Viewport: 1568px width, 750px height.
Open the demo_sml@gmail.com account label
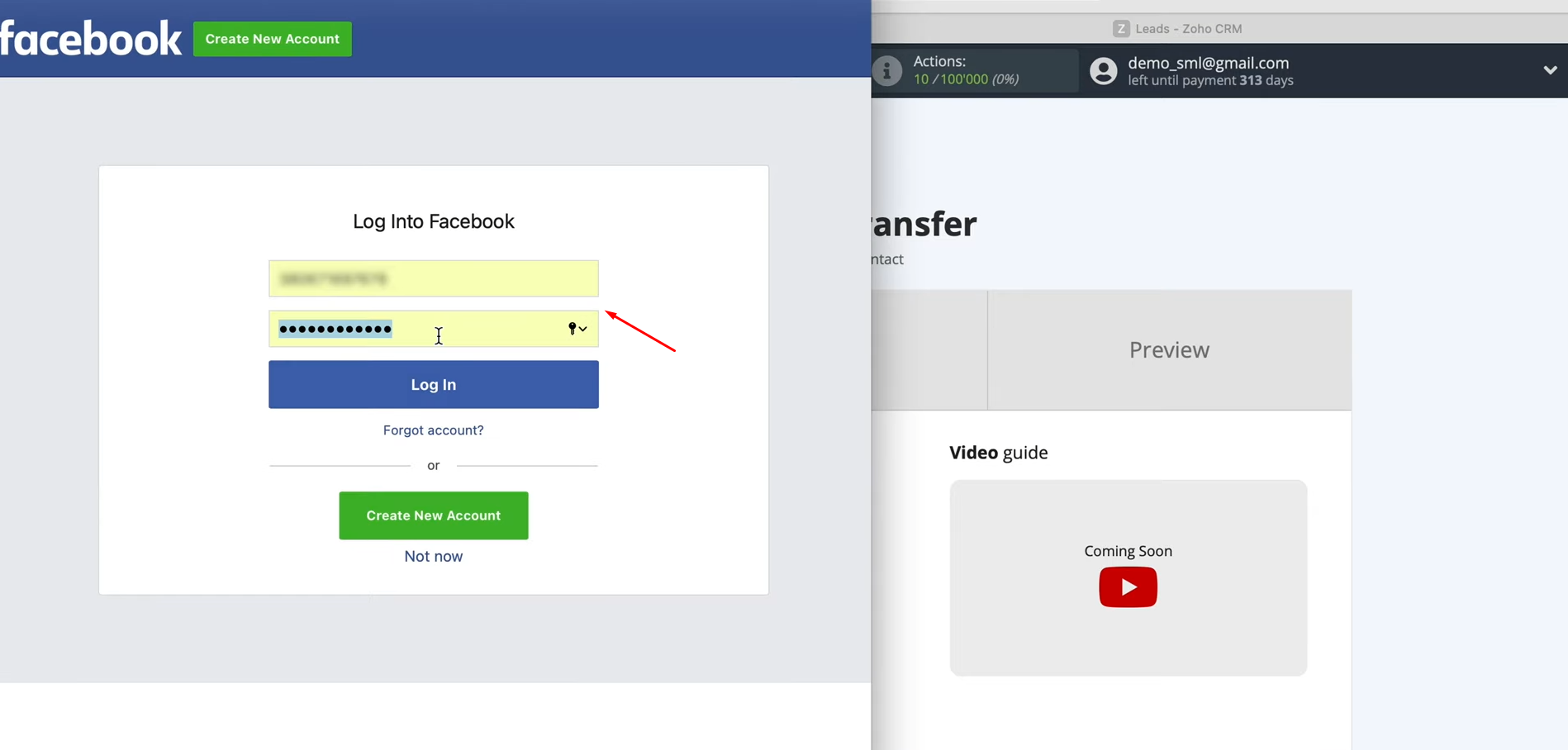pos(1208,63)
